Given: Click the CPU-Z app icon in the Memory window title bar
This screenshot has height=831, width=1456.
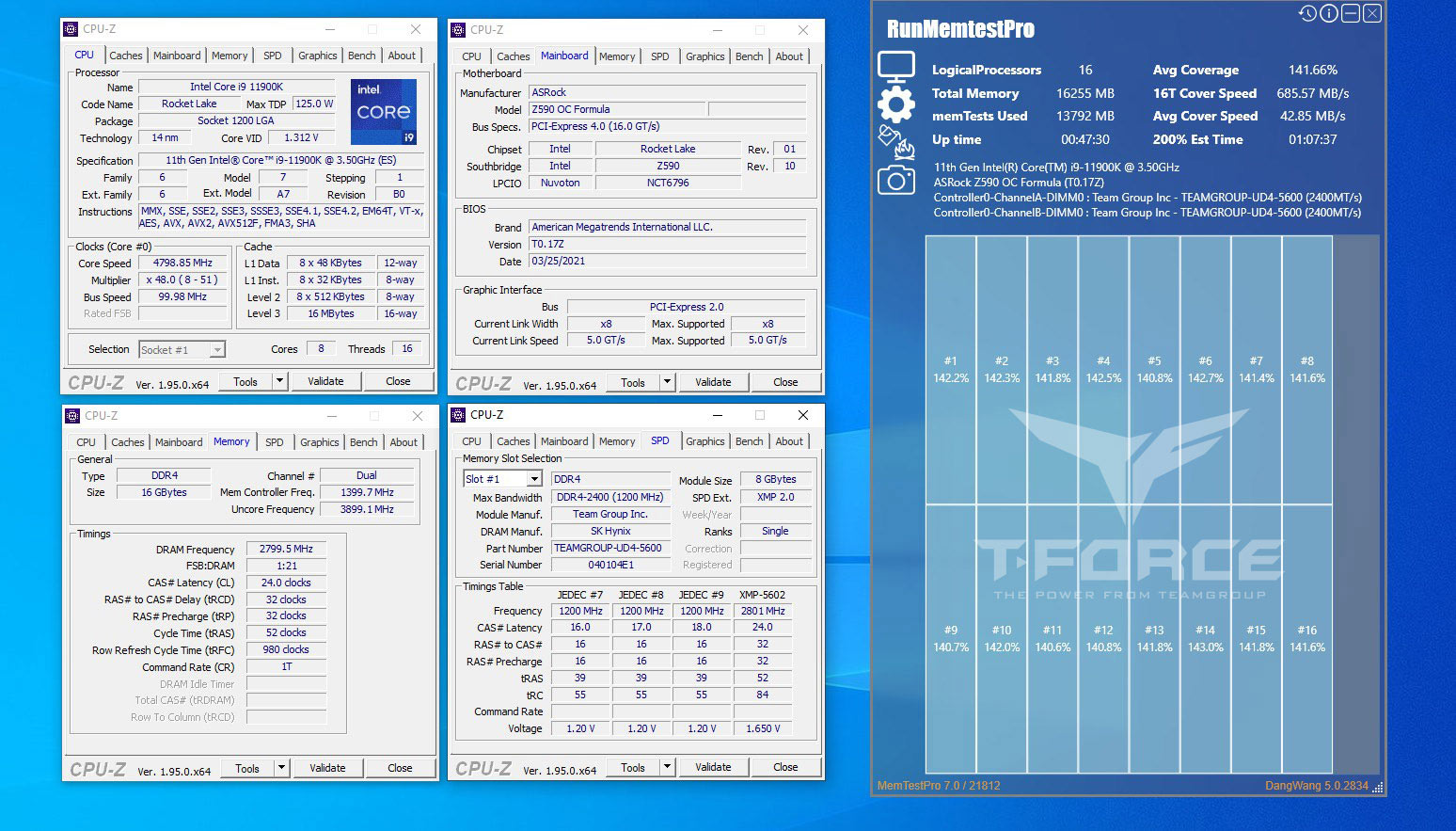Looking at the screenshot, I should coord(71,416).
